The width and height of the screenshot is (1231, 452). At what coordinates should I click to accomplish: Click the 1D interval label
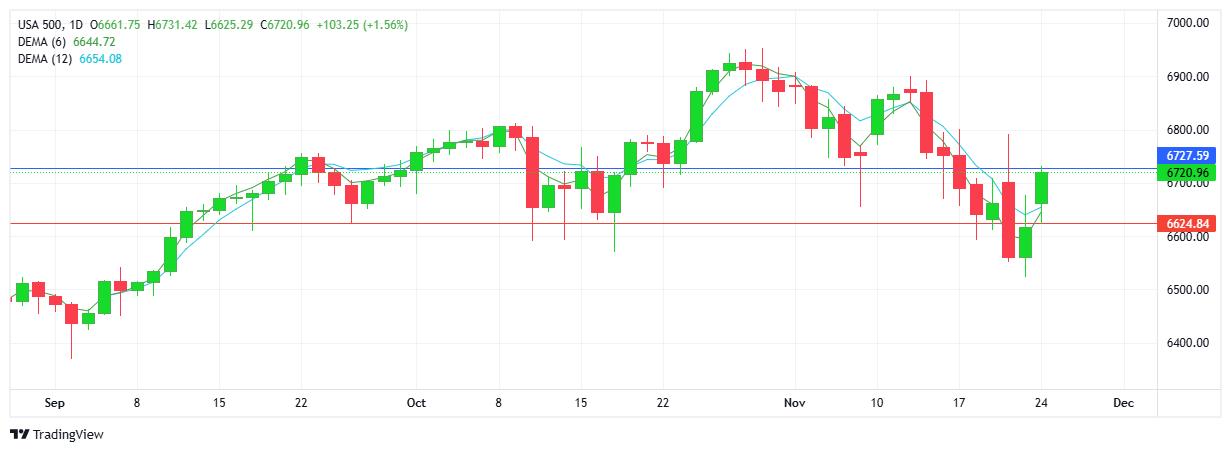[77, 24]
